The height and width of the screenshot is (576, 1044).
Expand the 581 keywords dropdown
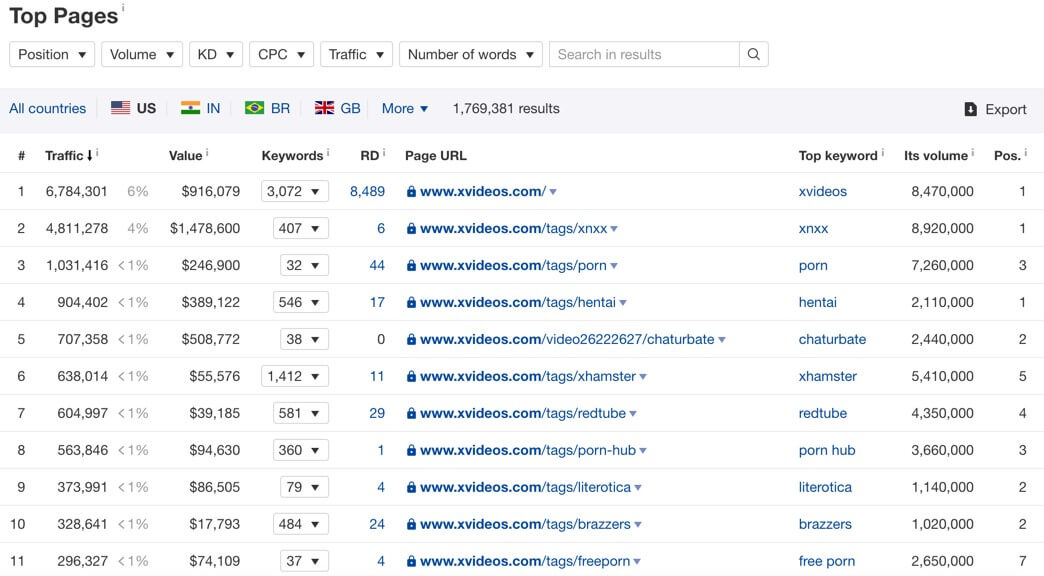300,414
